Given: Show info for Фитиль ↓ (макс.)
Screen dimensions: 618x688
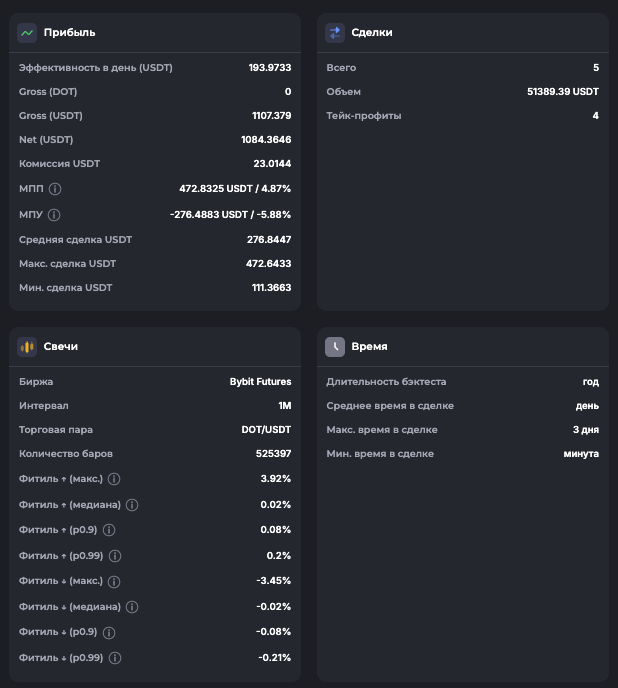Looking at the screenshot, I should click(x=114, y=582).
